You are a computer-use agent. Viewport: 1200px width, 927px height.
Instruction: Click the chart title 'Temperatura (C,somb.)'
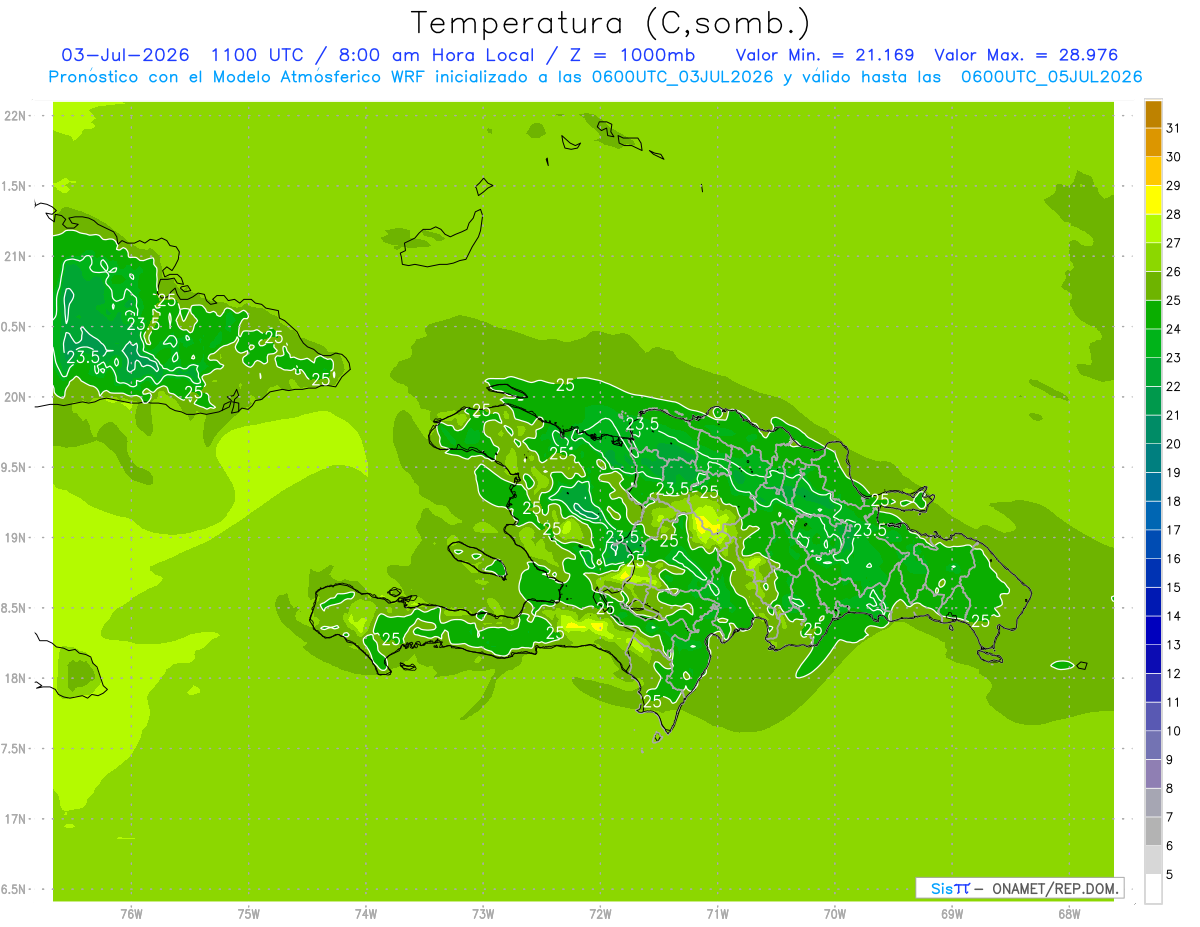tap(611, 23)
